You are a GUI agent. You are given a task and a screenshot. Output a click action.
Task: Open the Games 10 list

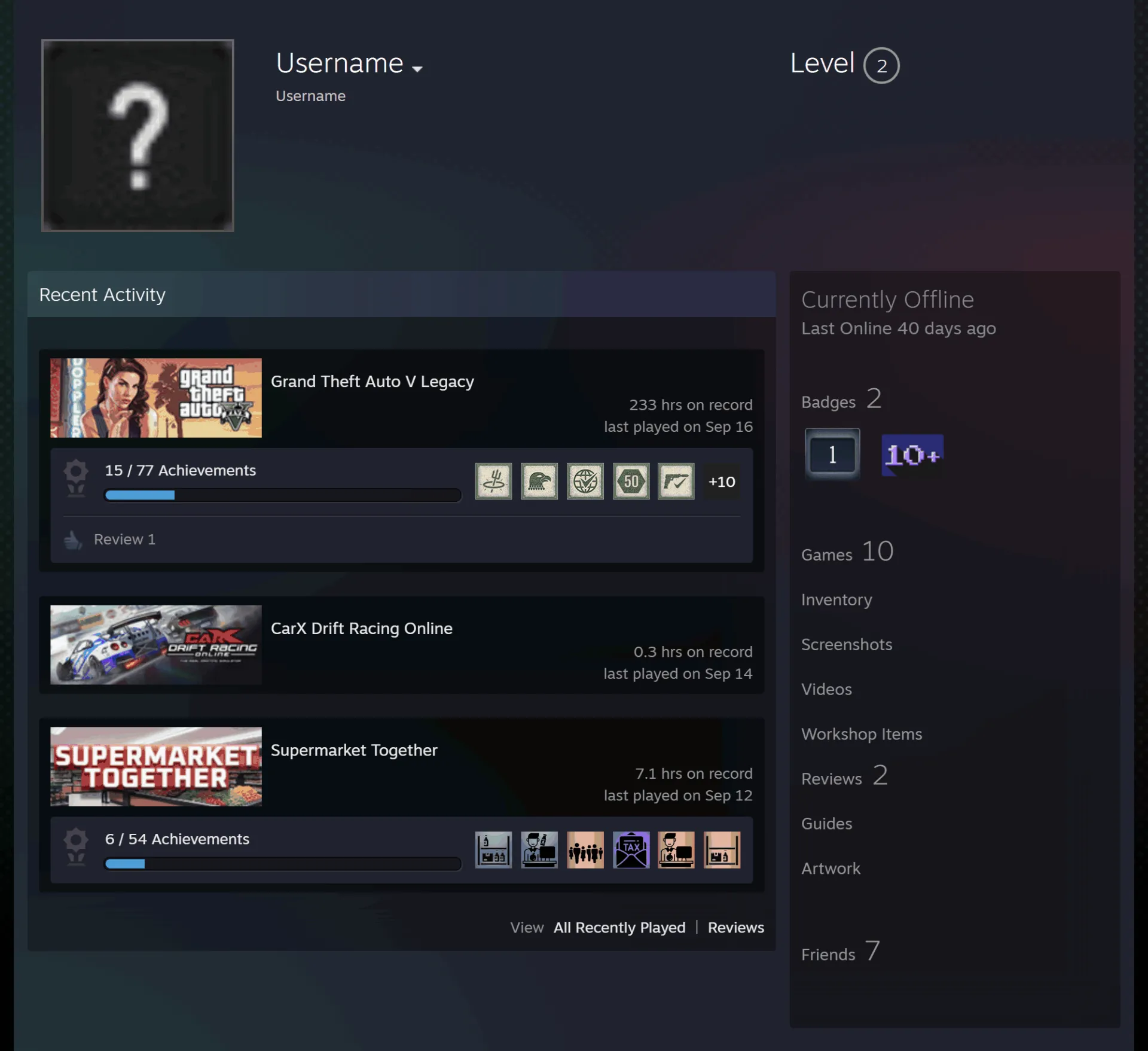click(x=847, y=552)
